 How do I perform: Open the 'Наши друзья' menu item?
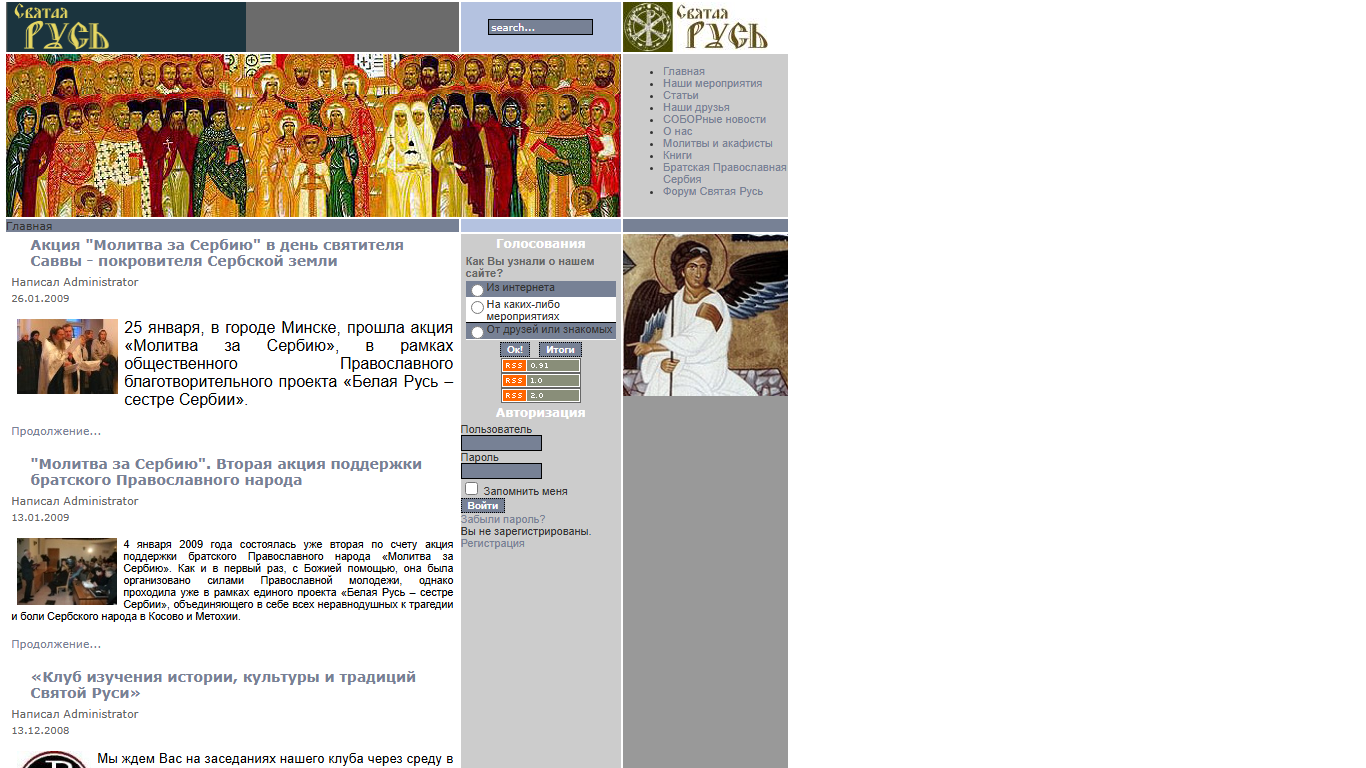tap(696, 107)
